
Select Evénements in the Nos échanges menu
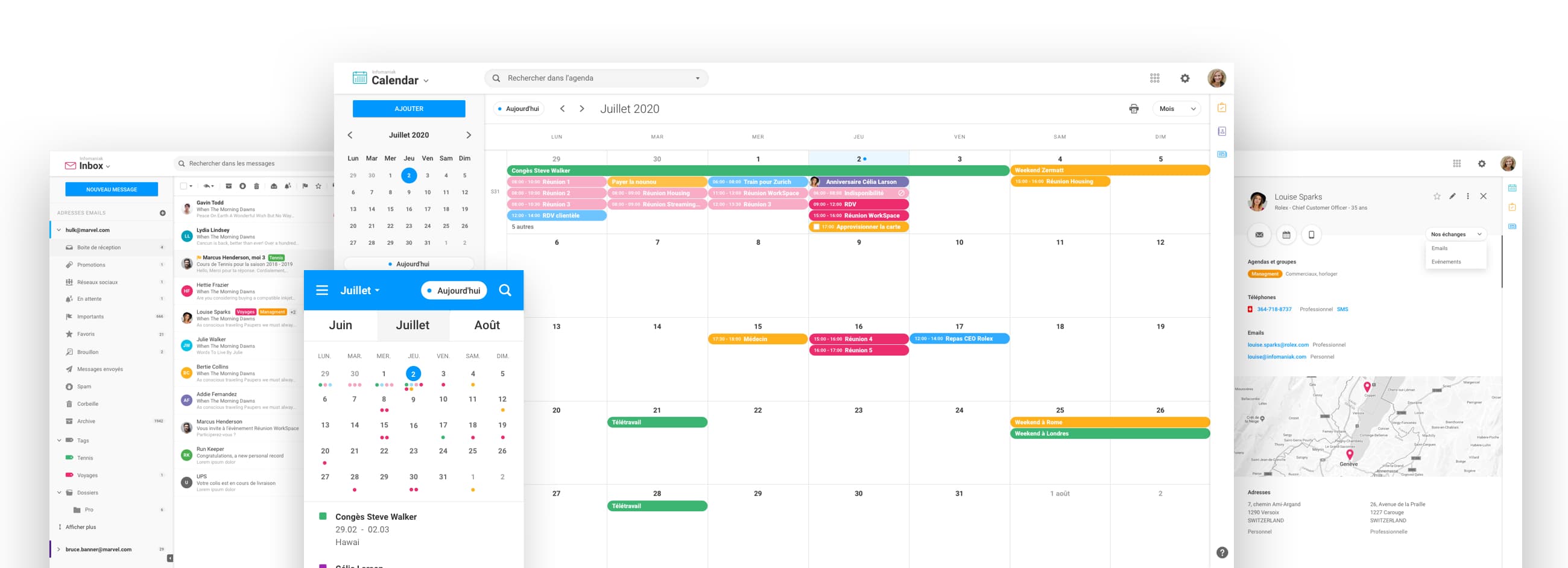[1446, 261]
